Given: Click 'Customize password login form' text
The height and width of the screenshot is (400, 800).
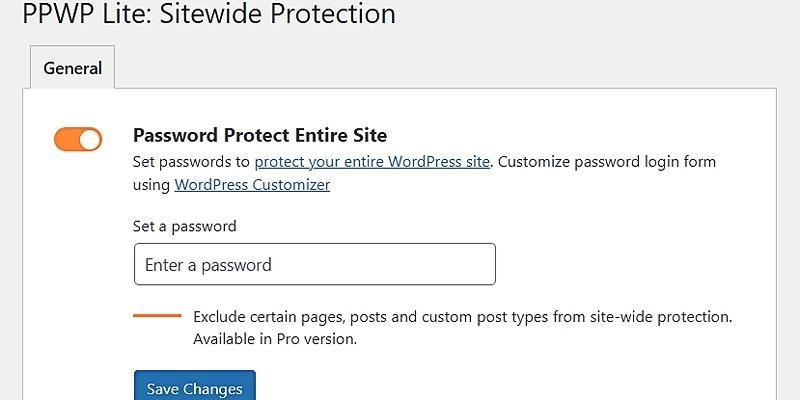Looking at the screenshot, I should pos(606,161).
